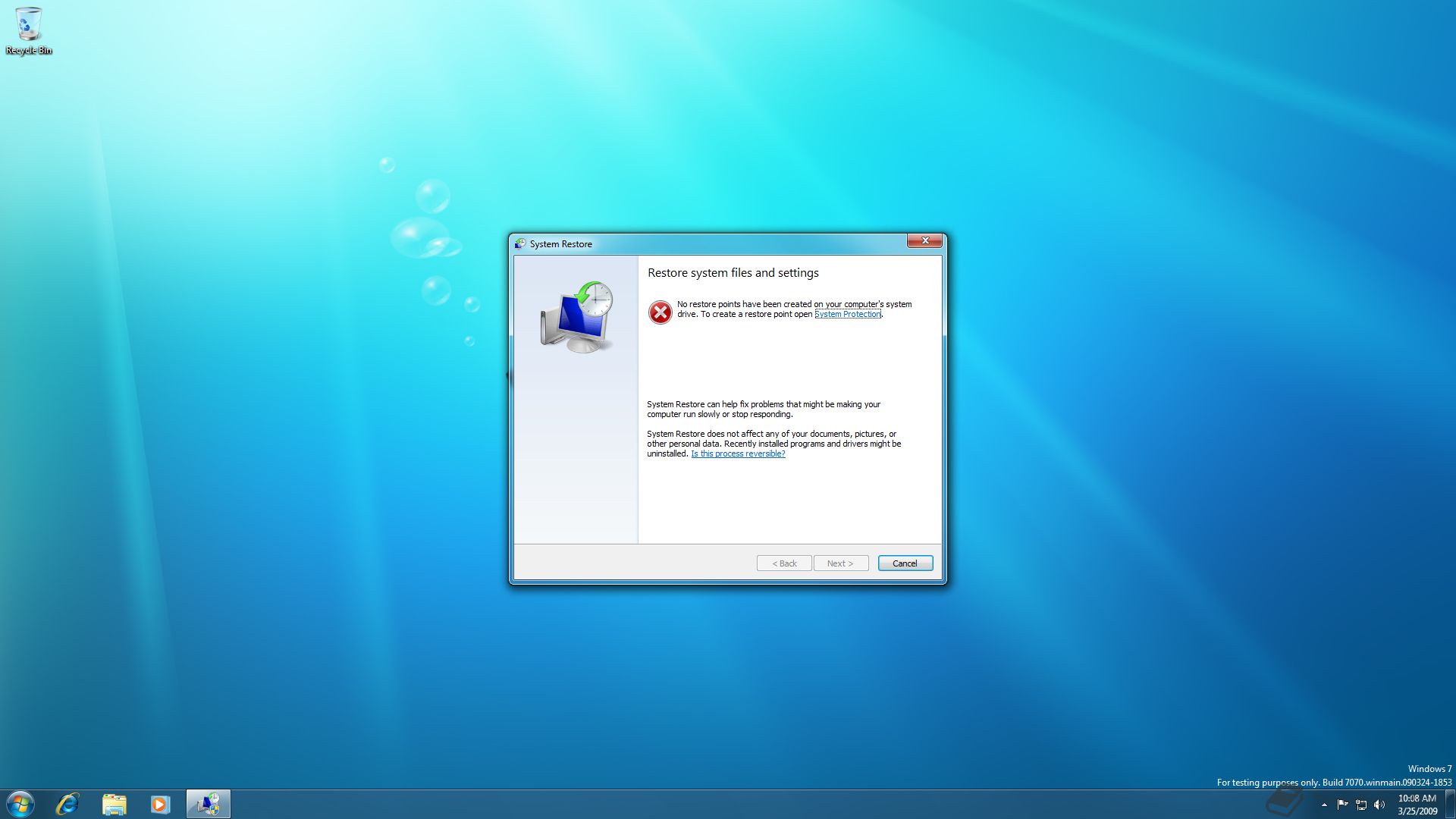Viewport: 1456px width, 819px height.
Task: Click the 'Restore system files and settings' heading
Action: (x=733, y=273)
